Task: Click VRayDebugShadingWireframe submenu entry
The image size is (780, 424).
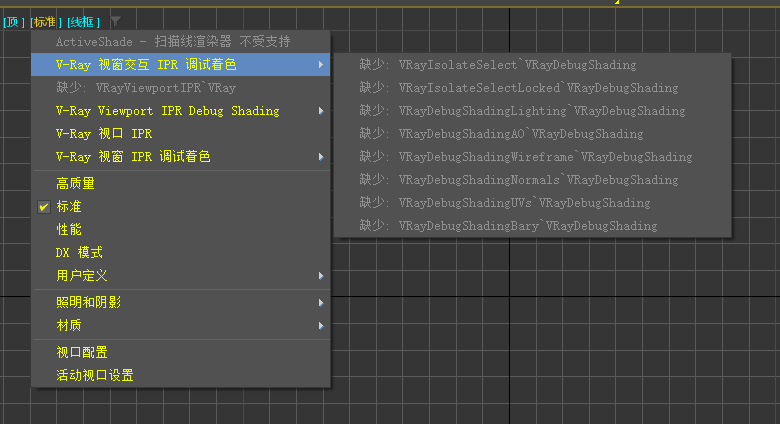Action: (532, 157)
